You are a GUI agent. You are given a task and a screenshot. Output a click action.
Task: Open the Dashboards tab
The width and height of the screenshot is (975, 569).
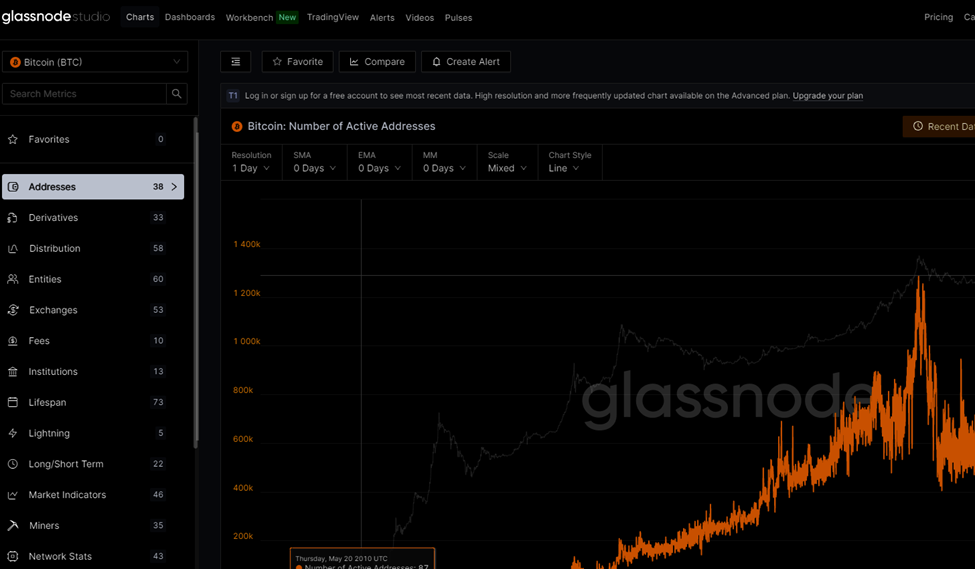tap(190, 17)
